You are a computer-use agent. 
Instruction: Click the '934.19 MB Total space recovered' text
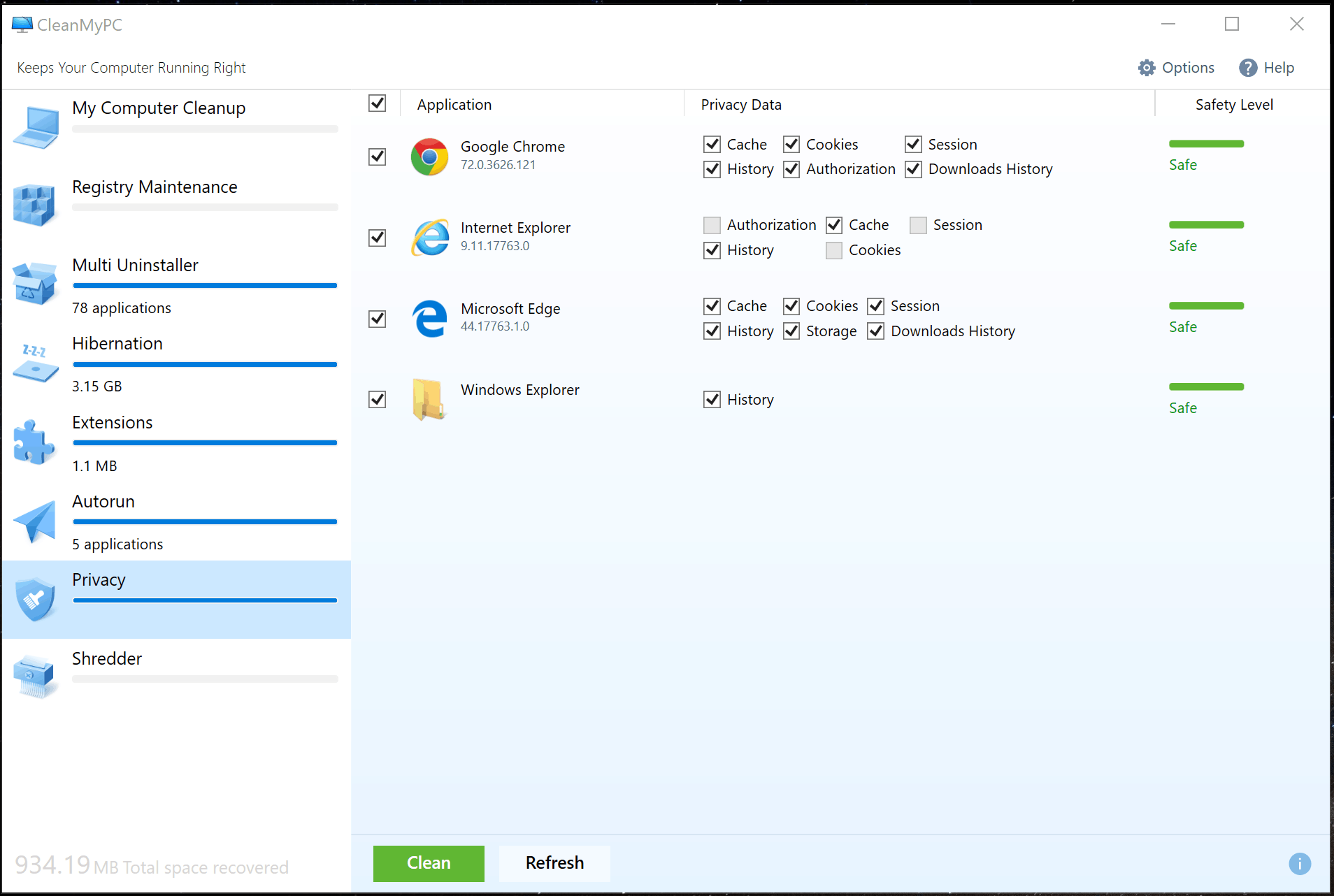(x=152, y=866)
